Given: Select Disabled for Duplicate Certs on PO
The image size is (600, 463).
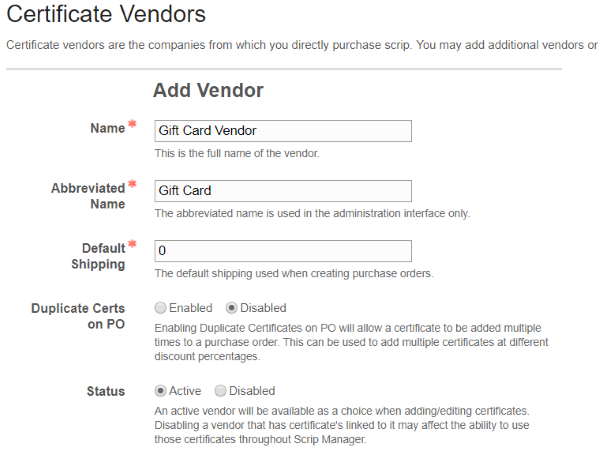Looking at the screenshot, I should (232, 308).
